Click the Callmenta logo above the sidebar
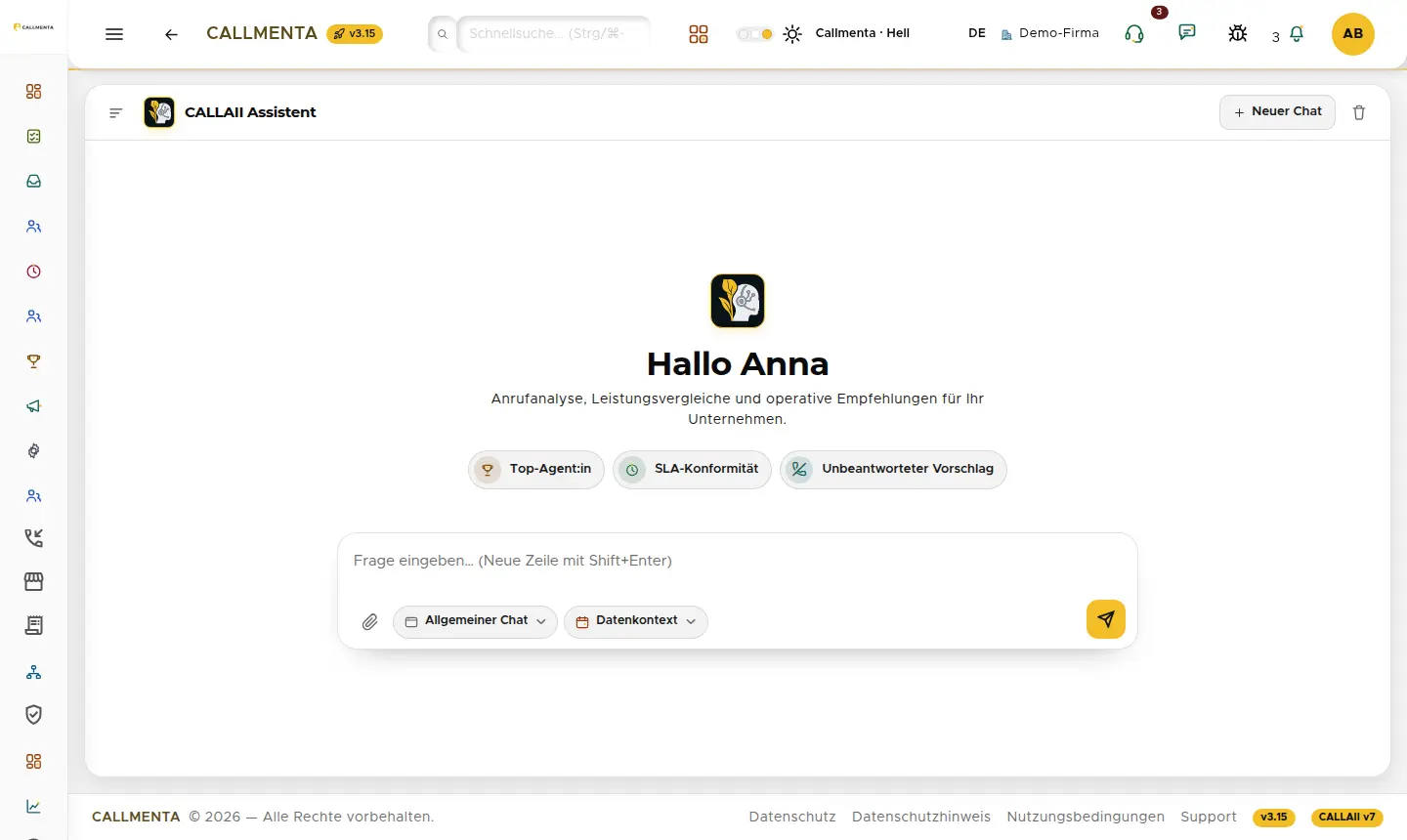Image resolution: width=1407 pixels, height=840 pixels. point(33,27)
